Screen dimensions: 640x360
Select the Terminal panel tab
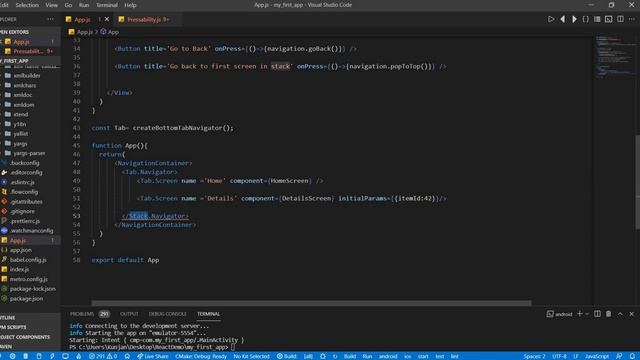coord(209,314)
